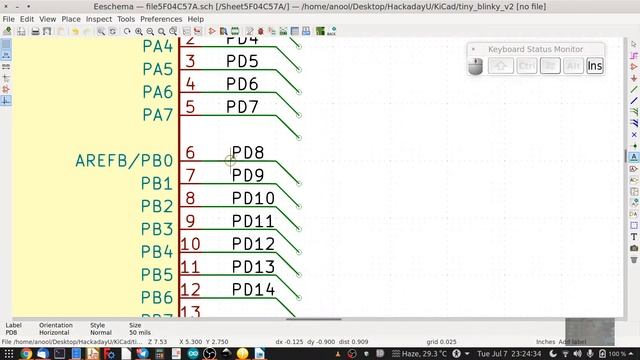Toggle inches units in left toolbar

(6, 55)
